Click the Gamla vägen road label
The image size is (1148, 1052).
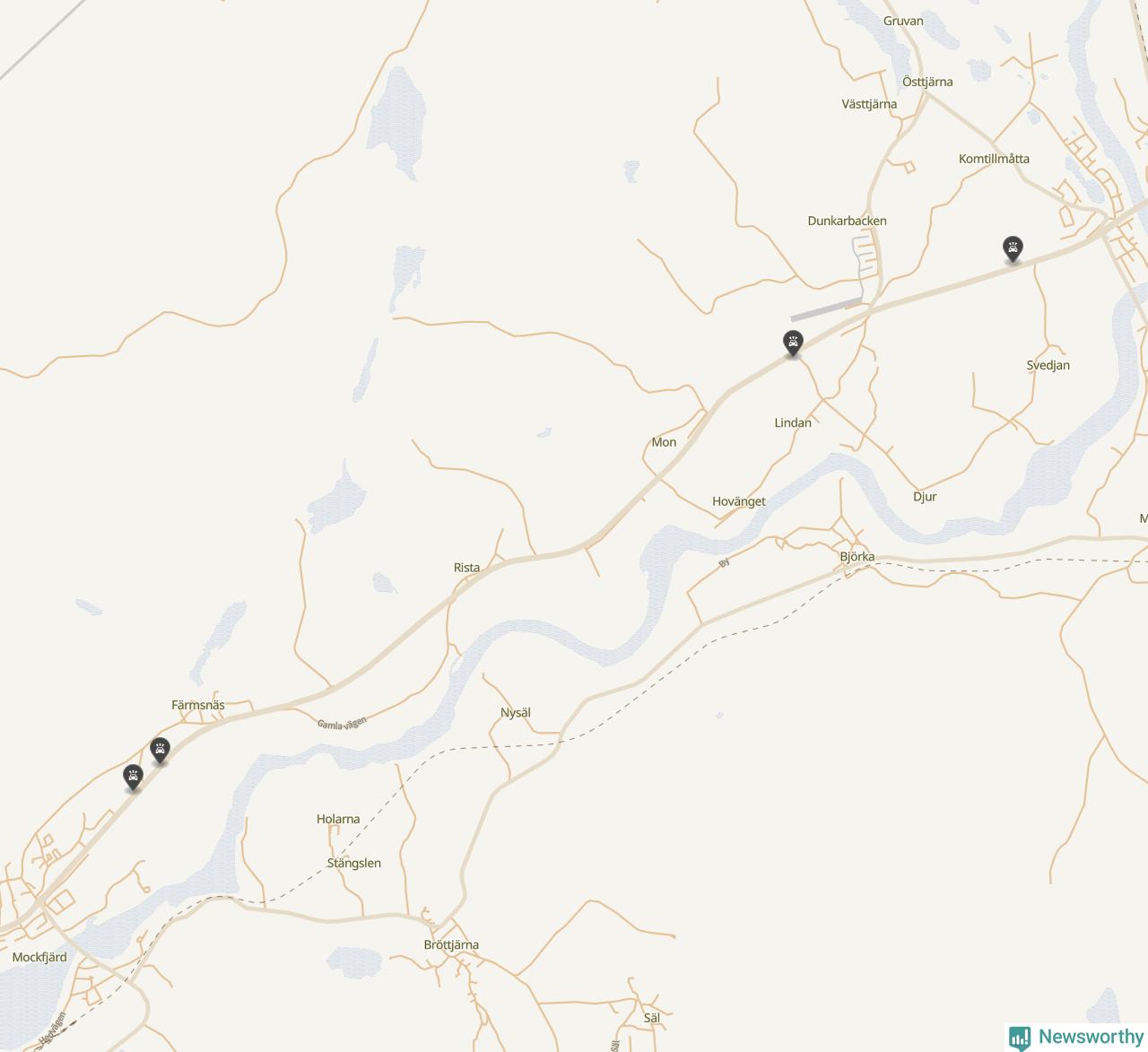click(x=342, y=723)
